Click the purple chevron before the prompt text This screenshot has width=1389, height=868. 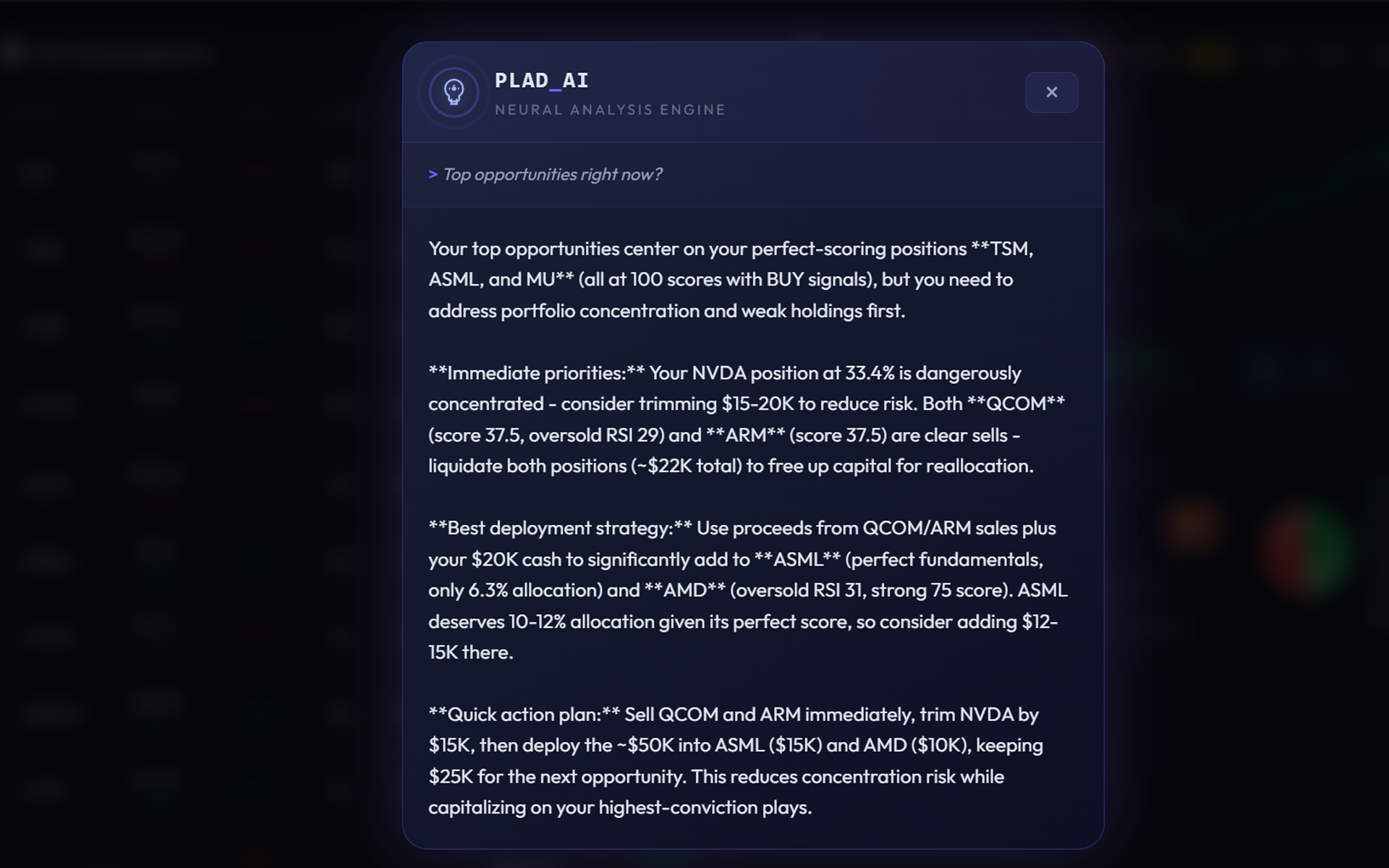432,174
